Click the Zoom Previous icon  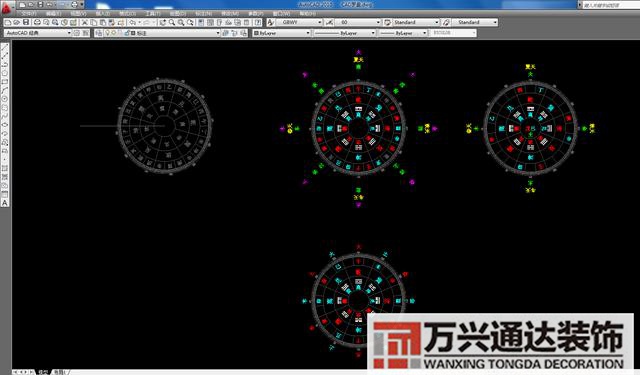point(190,22)
